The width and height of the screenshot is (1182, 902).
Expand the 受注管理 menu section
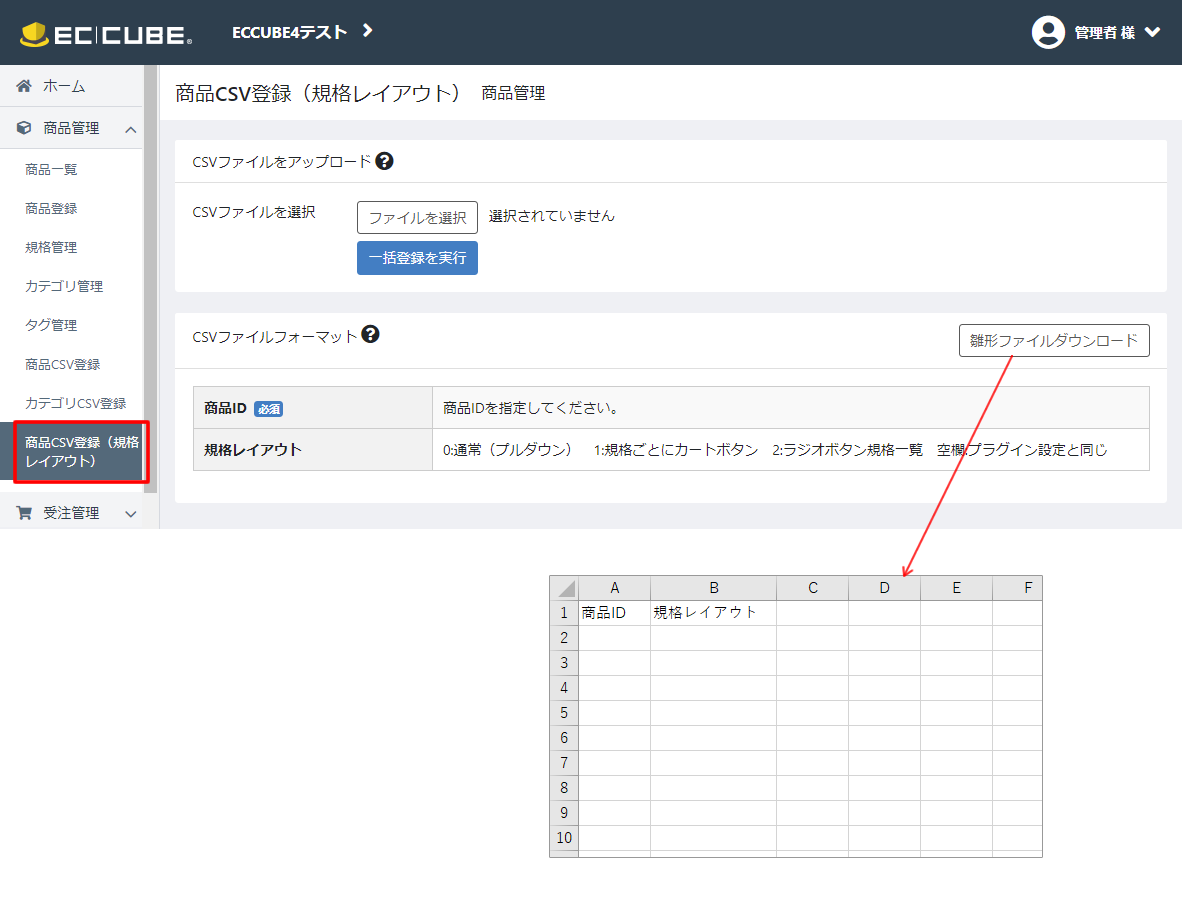click(x=130, y=514)
